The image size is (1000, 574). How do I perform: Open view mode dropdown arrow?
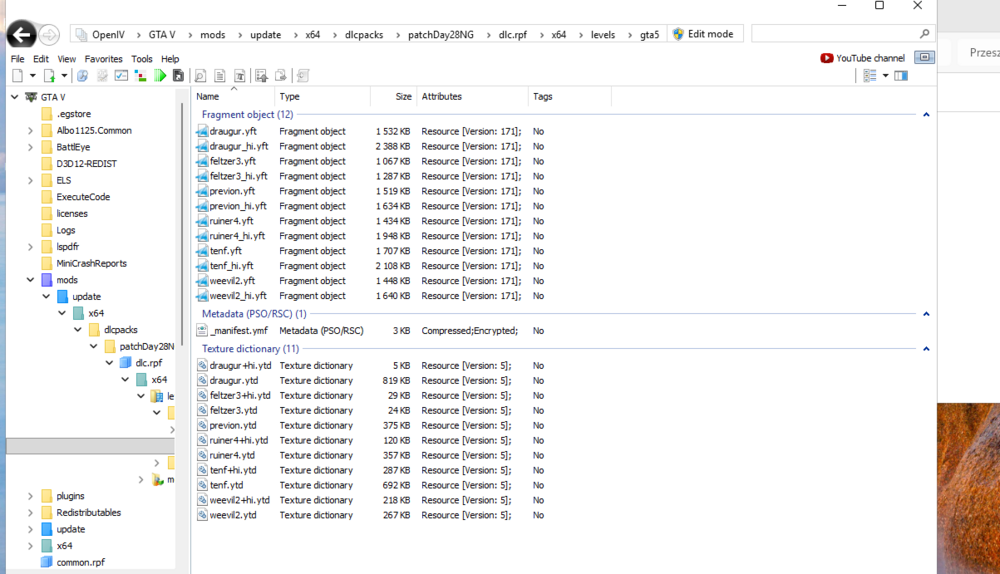885,76
